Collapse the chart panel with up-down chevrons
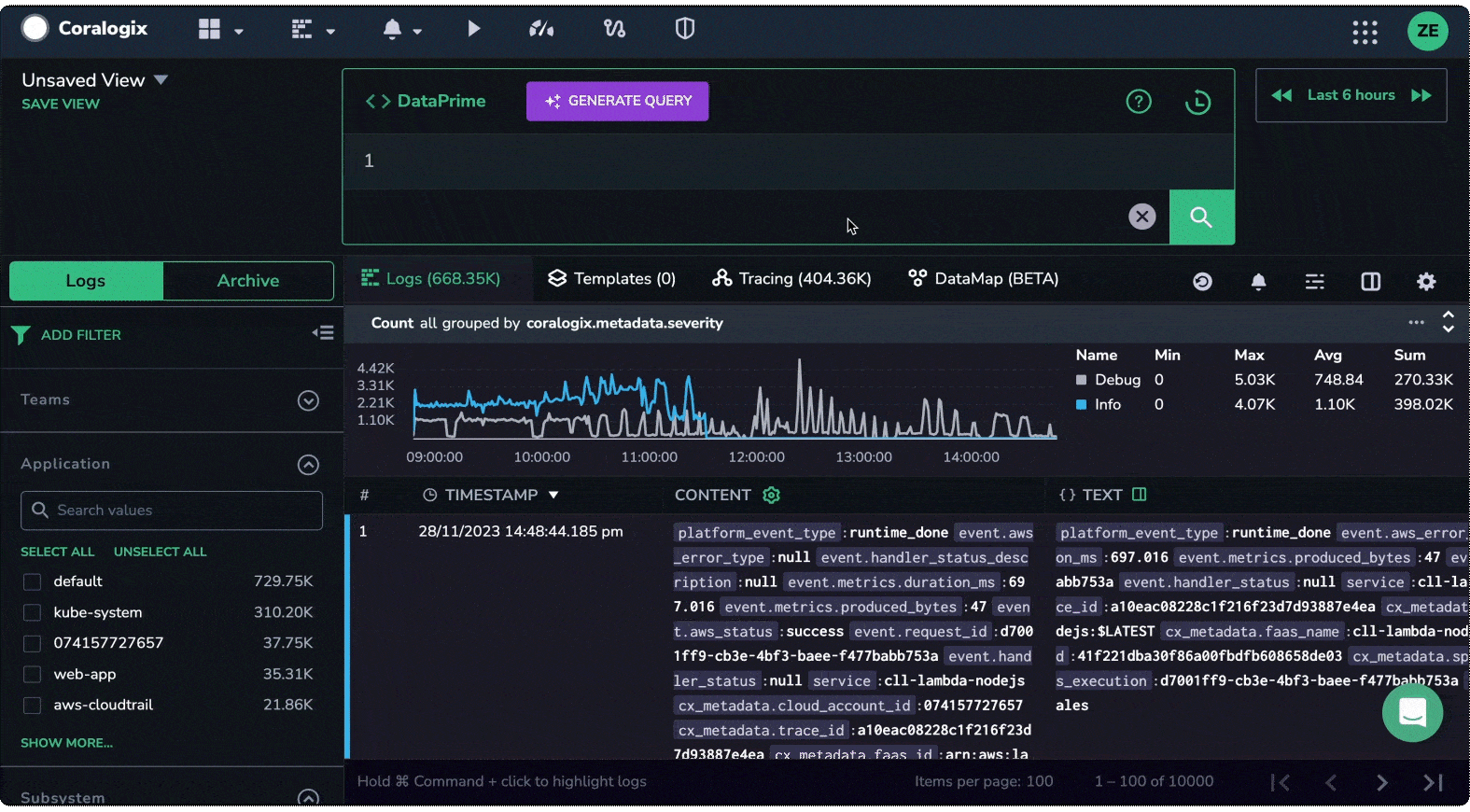This screenshot has height=812, width=1470. click(1449, 322)
